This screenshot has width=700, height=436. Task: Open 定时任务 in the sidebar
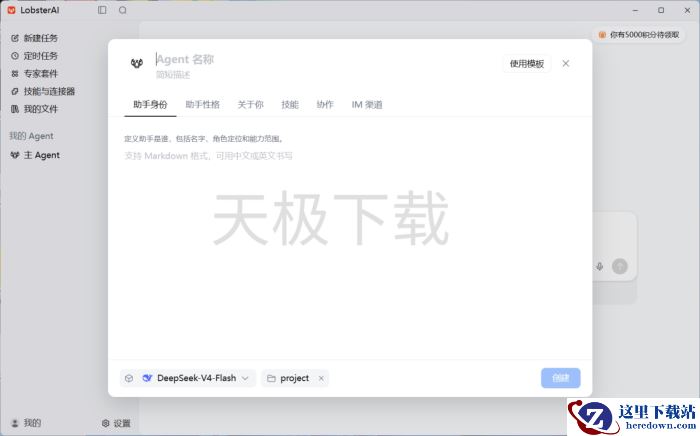click(34, 56)
